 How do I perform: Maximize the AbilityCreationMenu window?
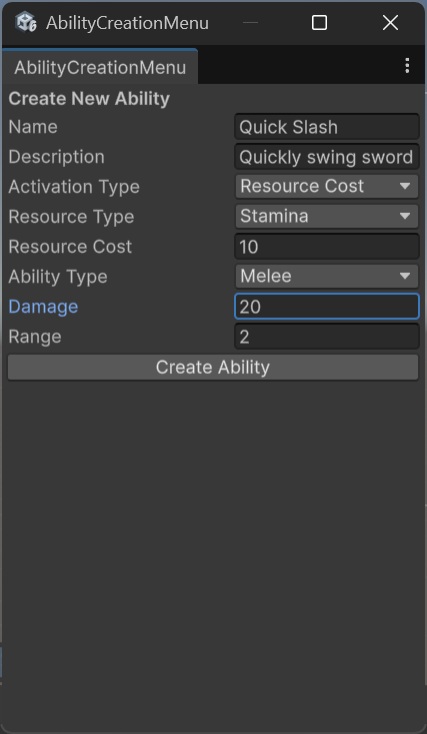319,22
